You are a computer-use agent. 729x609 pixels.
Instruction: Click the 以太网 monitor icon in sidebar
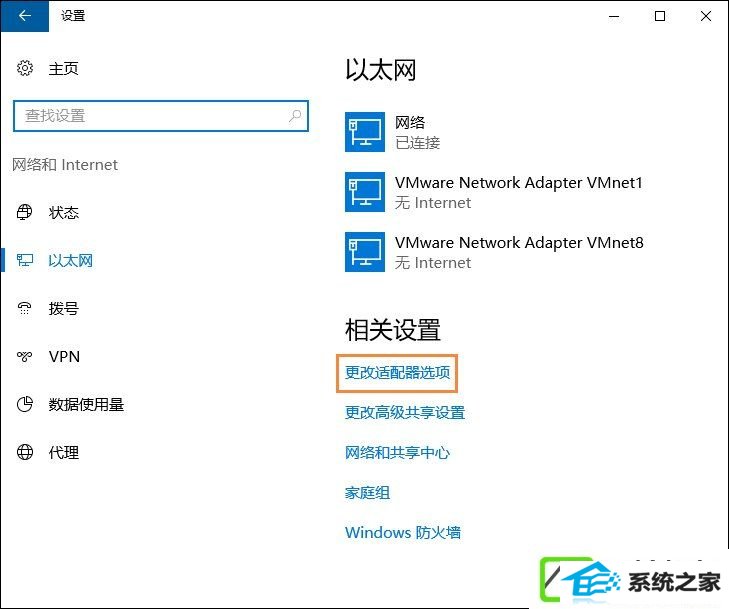pyautogui.click(x=25, y=260)
